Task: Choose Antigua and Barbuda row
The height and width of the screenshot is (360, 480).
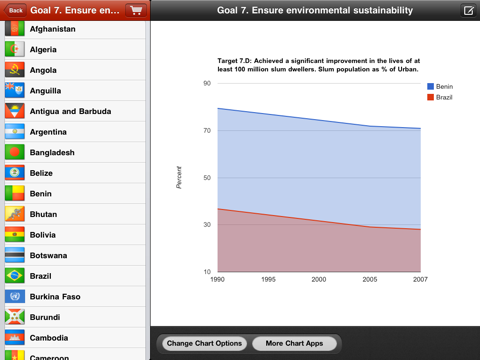Action: click(x=75, y=111)
